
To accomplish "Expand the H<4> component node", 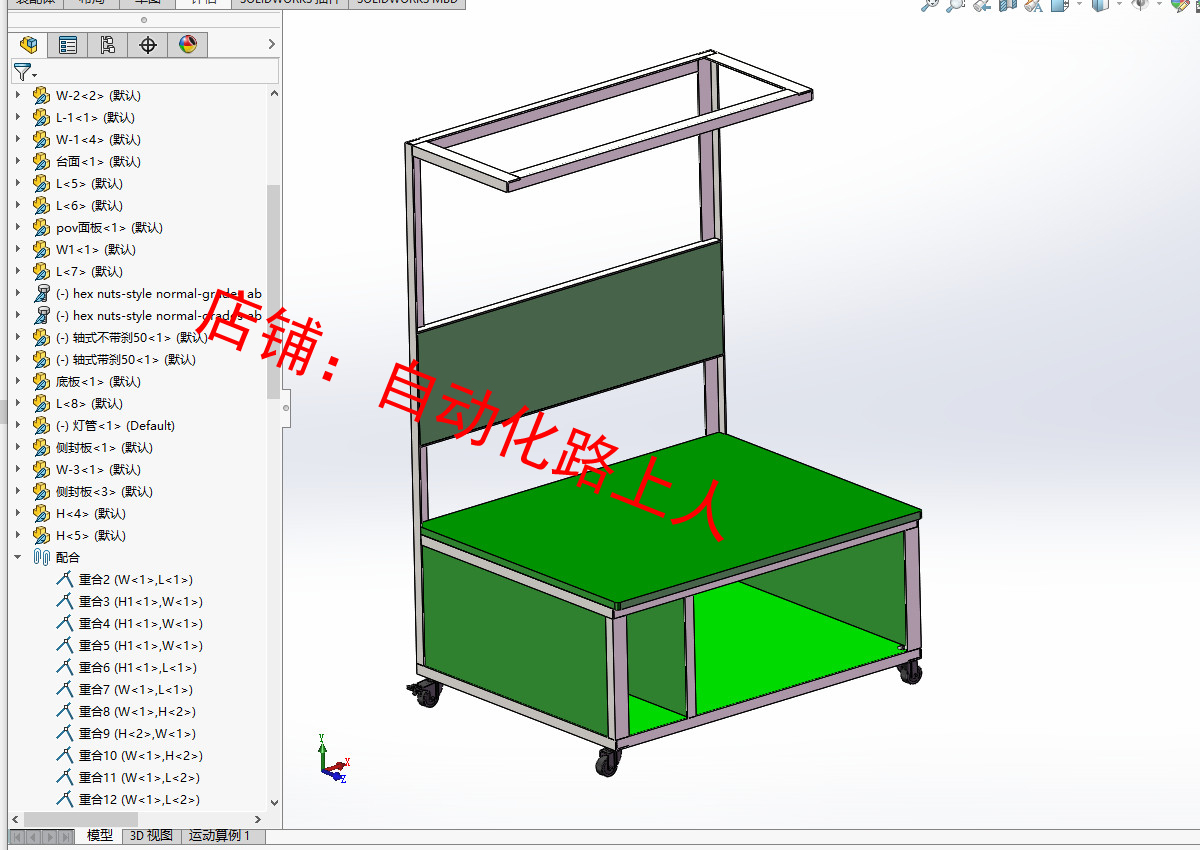I will tap(17, 514).
